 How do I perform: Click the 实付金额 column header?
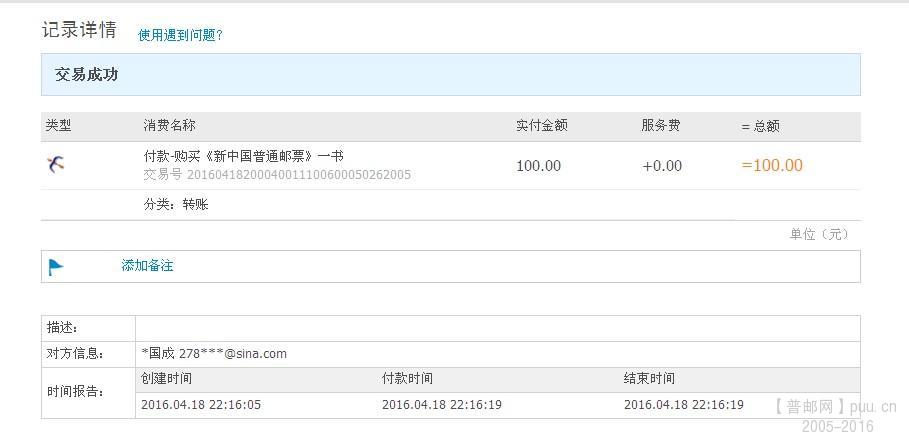(541, 126)
